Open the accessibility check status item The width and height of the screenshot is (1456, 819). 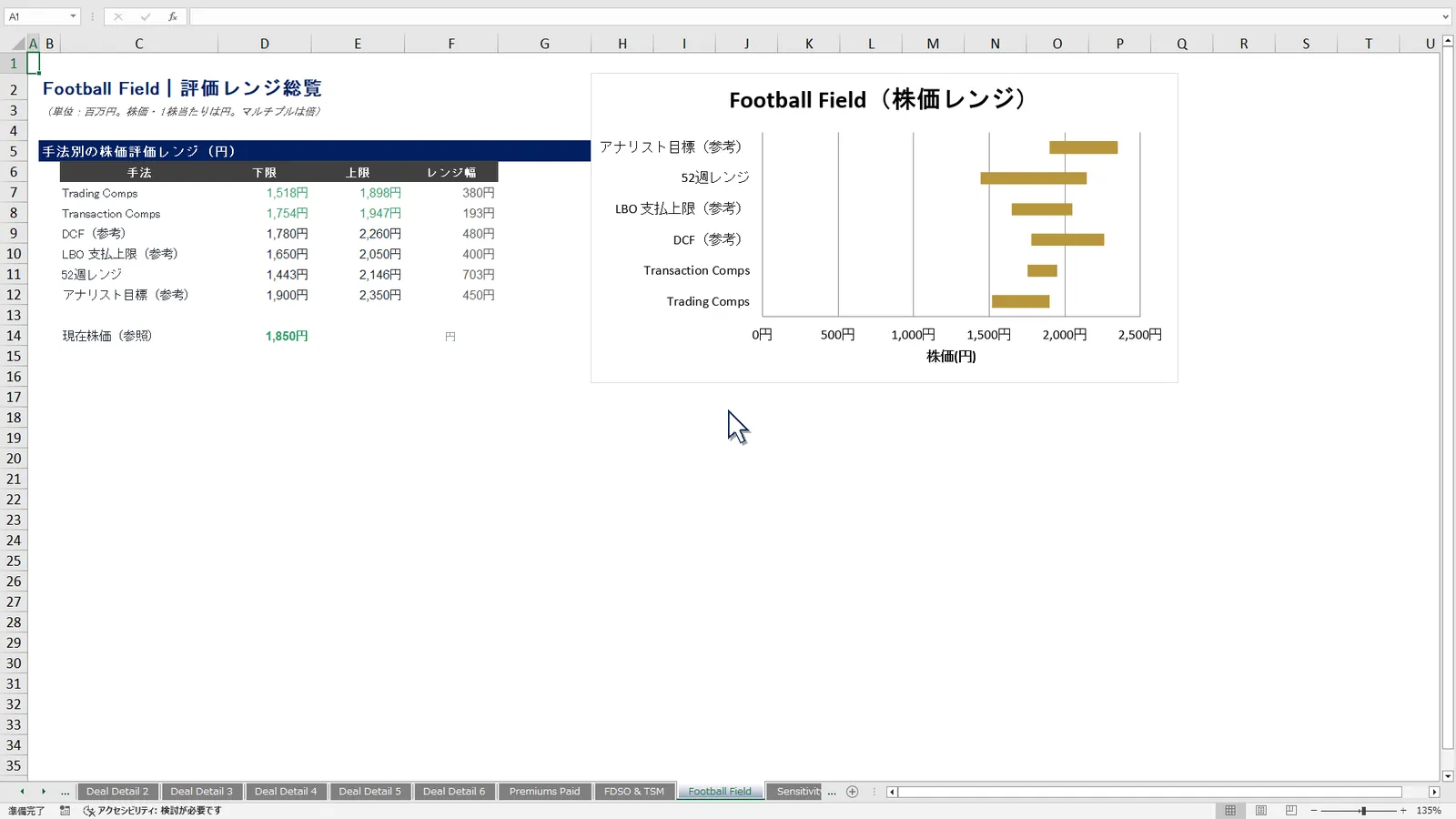pos(153,810)
